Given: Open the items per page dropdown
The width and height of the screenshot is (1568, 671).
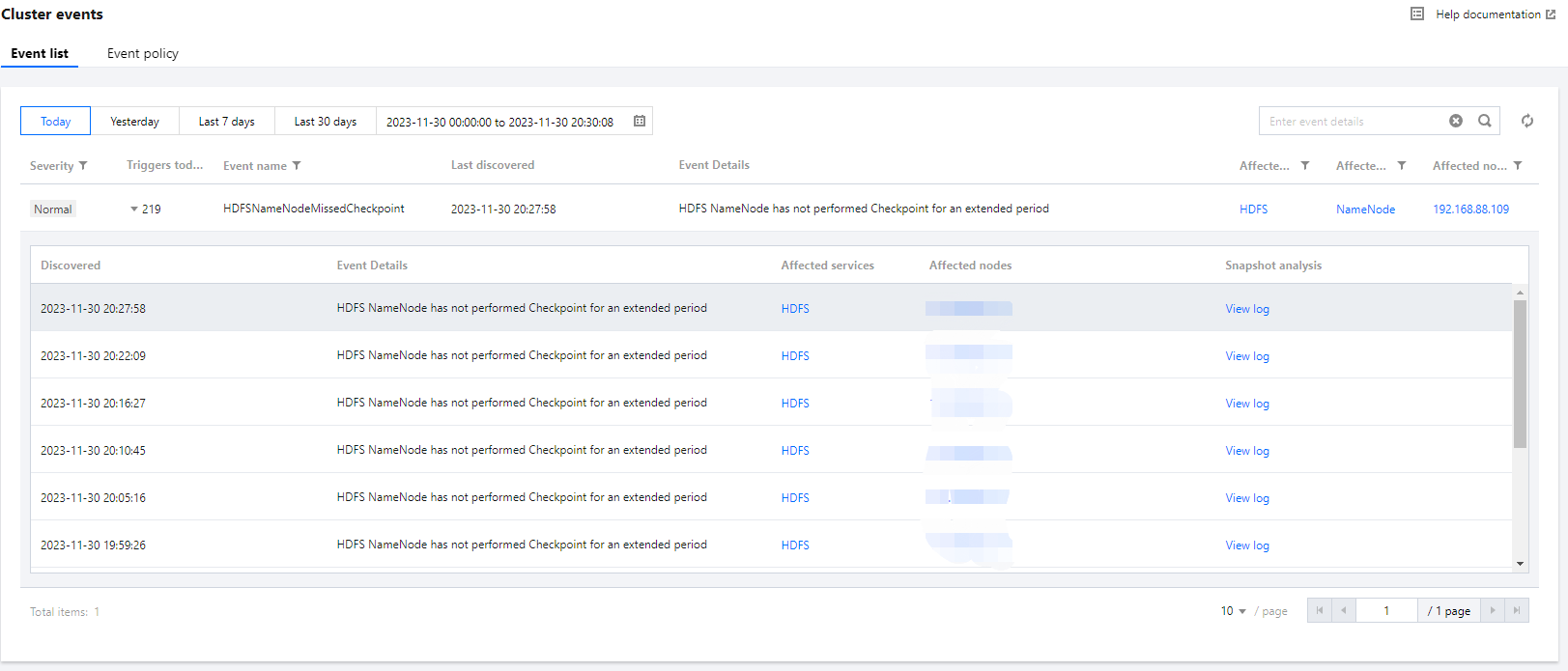Looking at the screenshot, I should (1233, 611).
